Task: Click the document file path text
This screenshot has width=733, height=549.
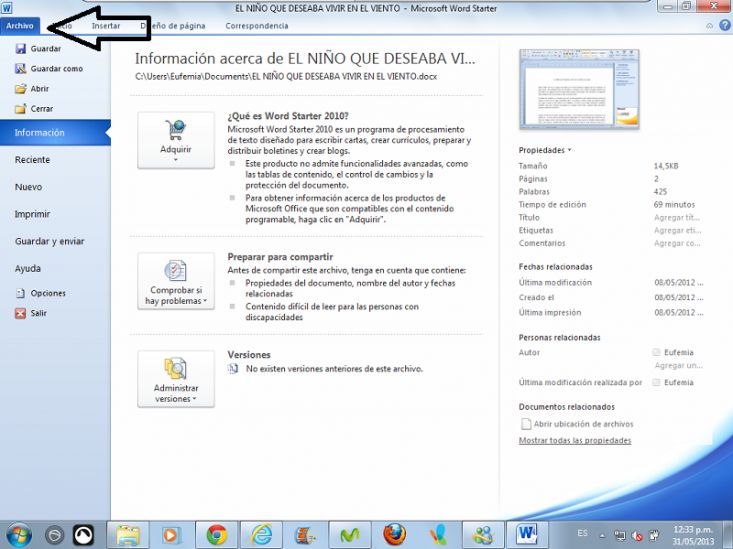Action: 286,76
